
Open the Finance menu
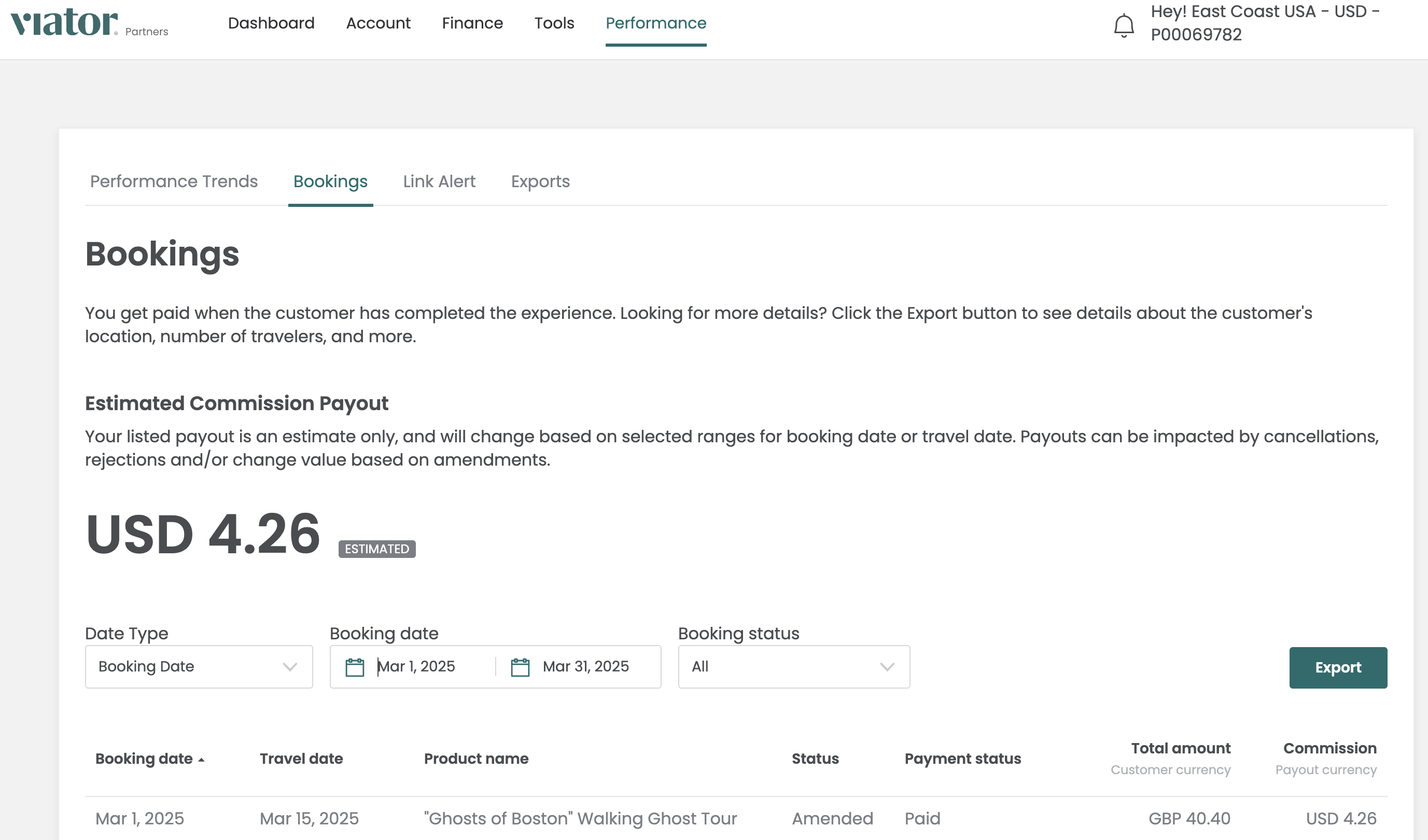(472, 23)
